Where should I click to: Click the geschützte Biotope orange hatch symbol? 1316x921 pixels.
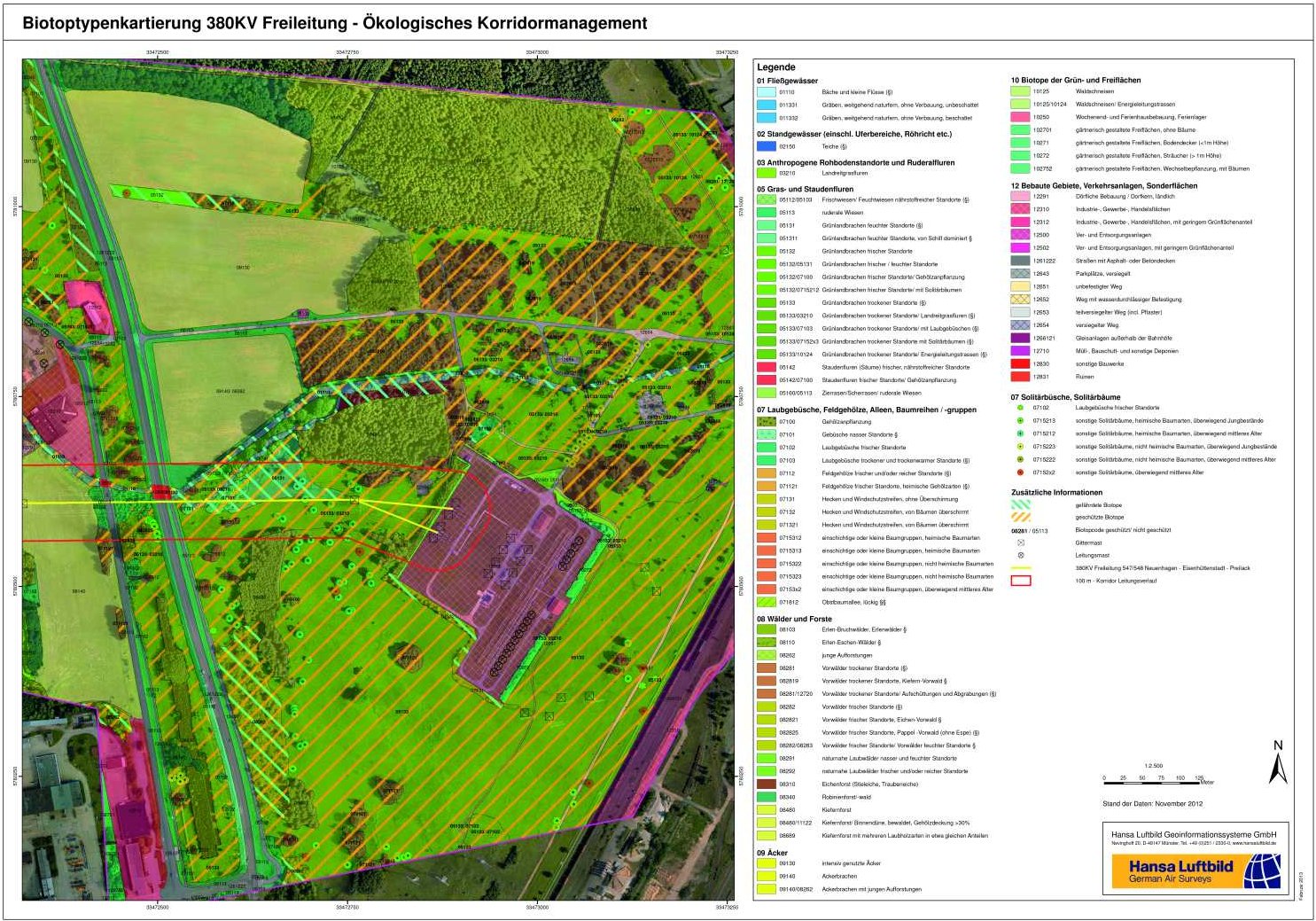point(1021,517)
